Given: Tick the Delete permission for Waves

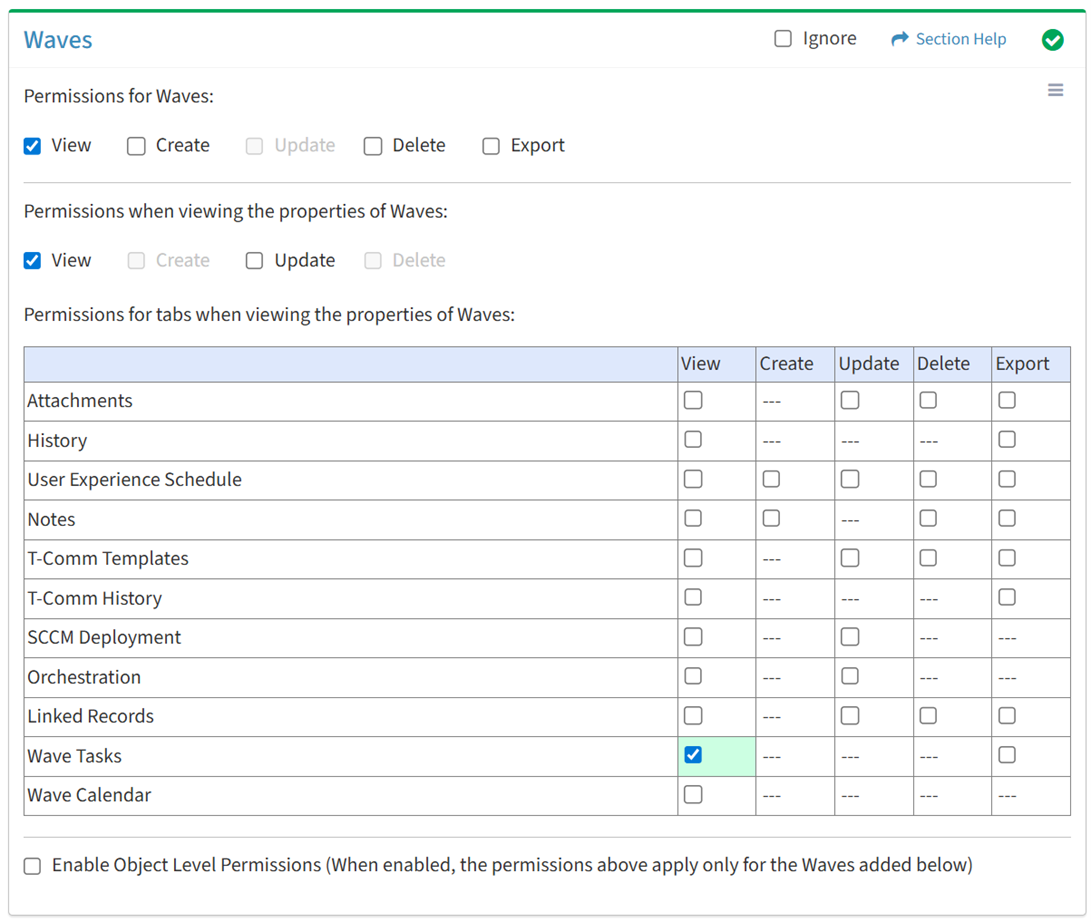Looking at the screenshot, I should click(x=373, y=146).
